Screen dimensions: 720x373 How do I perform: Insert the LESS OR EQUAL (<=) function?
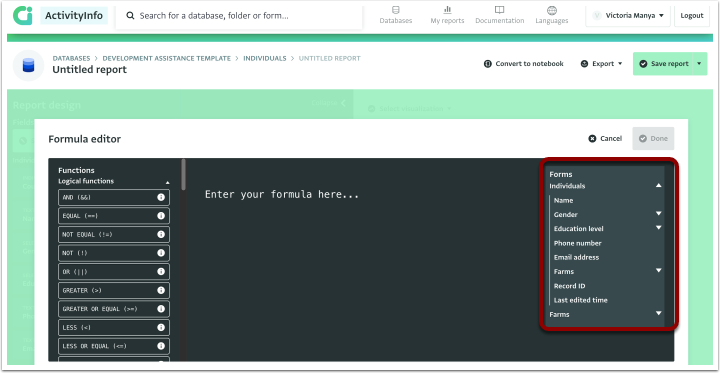tap(114, 346)
